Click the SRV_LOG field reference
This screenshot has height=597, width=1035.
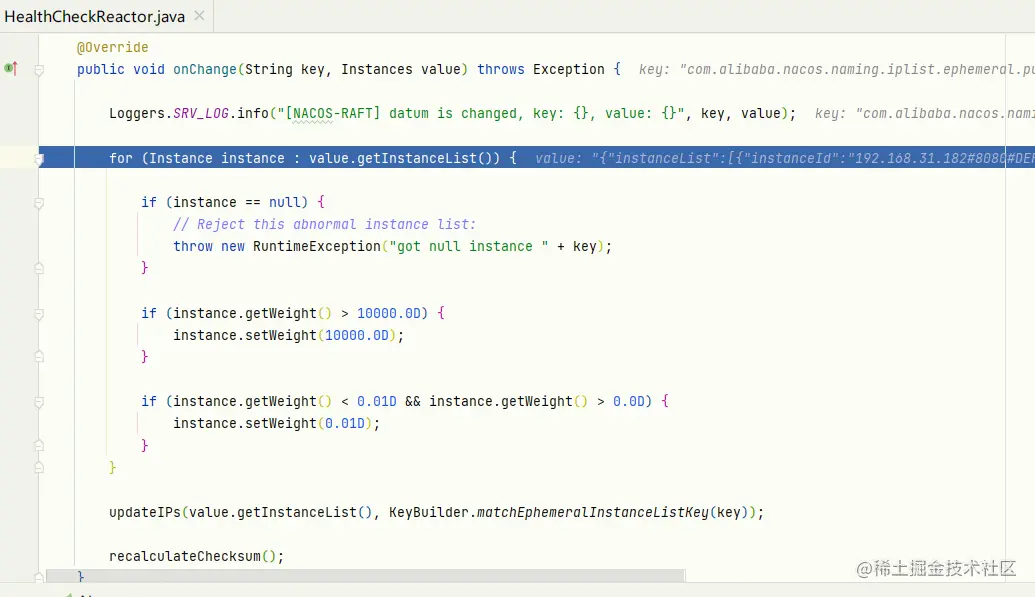click(x=201, y=114)
